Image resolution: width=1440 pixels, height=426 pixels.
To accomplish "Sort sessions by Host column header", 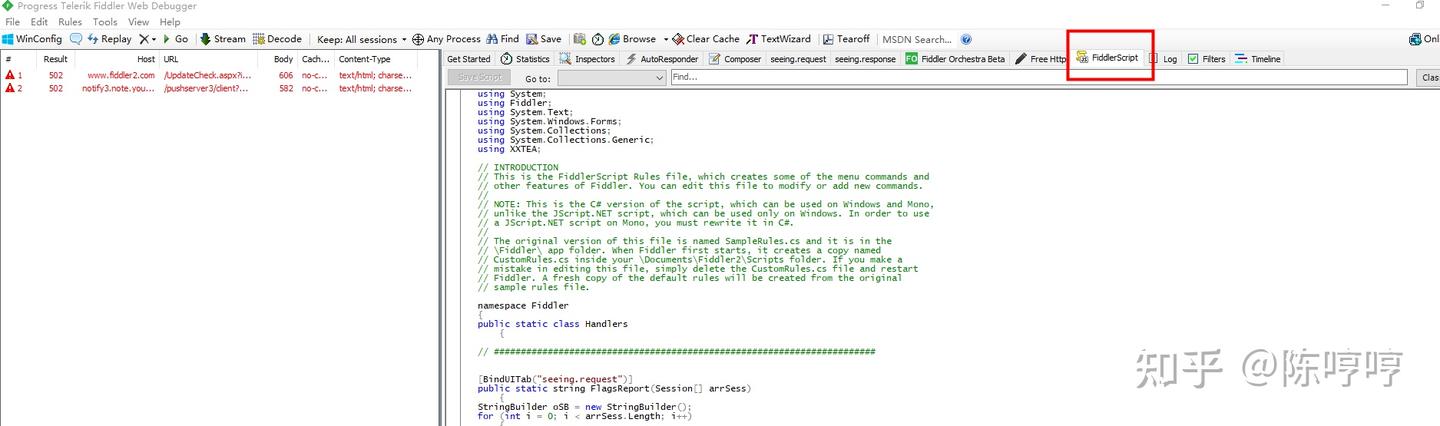I will click(x=118, y=59).
